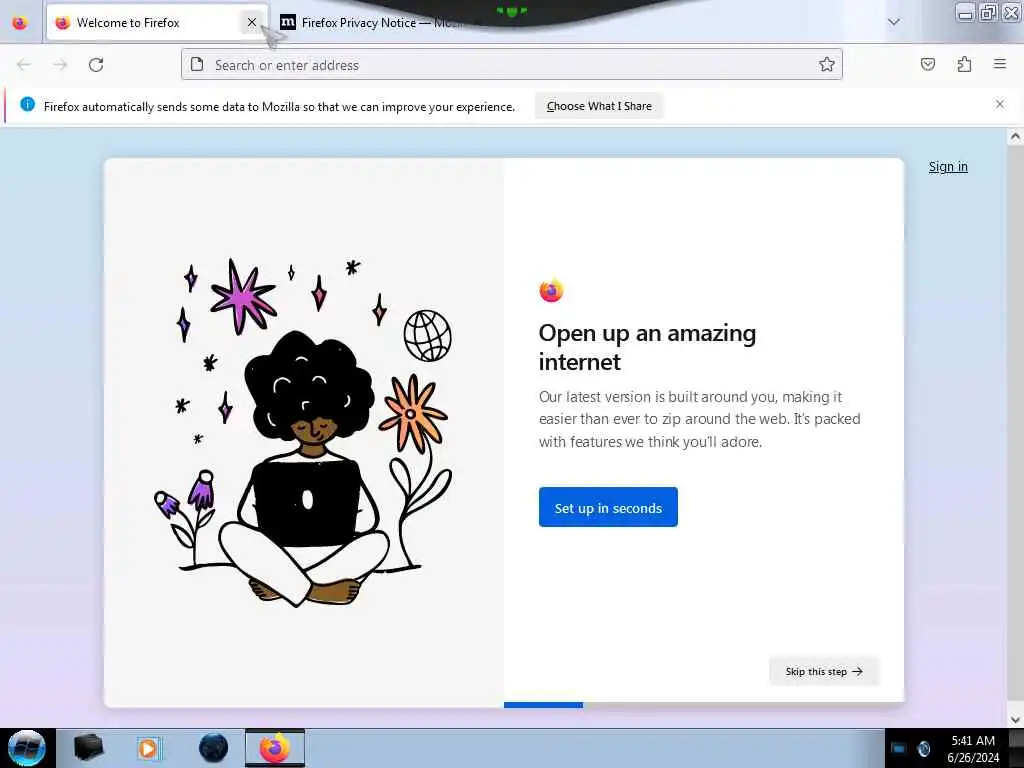Open the 5:41 AM taskbar clock

(x=973, y=749)
